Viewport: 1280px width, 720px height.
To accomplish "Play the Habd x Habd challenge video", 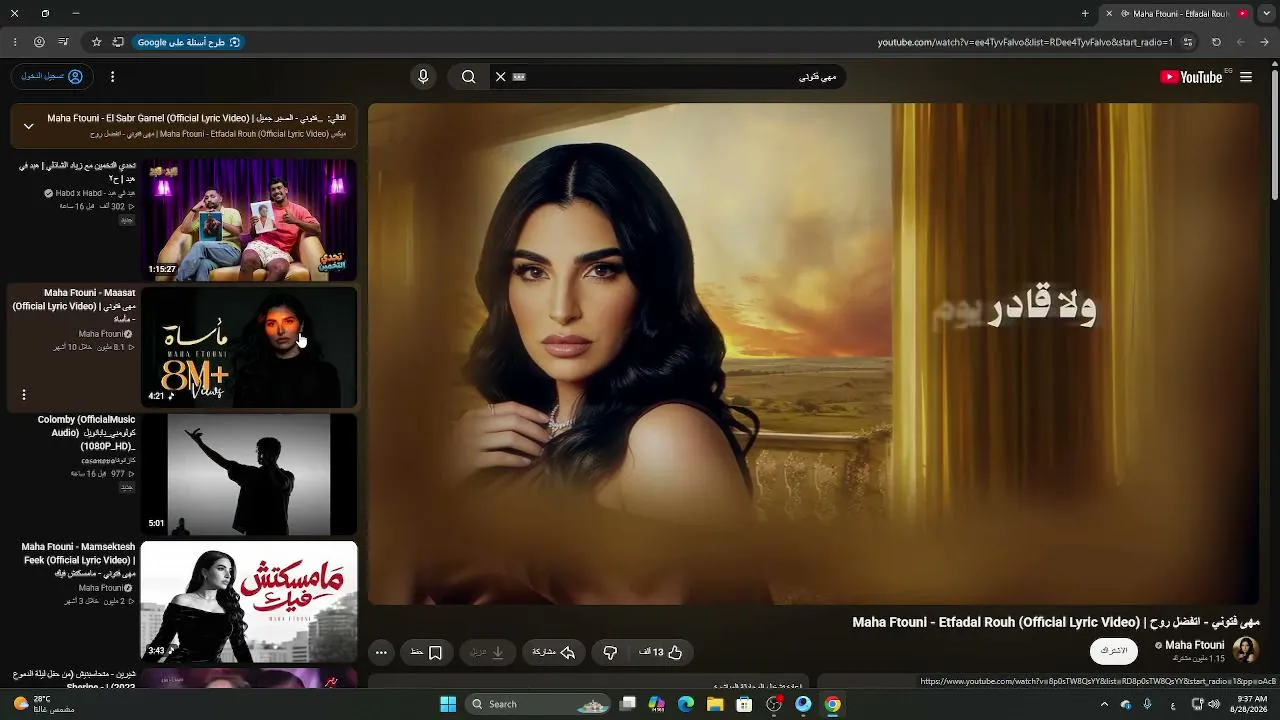I will [249, 220].
